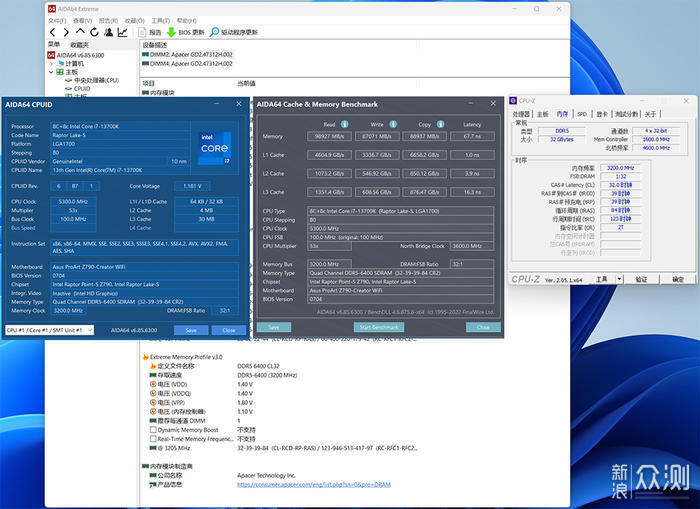Click Close in the Cache & Memory Benchmark
Viewport: 700px width, 509px height.
(x=483, y=327)
